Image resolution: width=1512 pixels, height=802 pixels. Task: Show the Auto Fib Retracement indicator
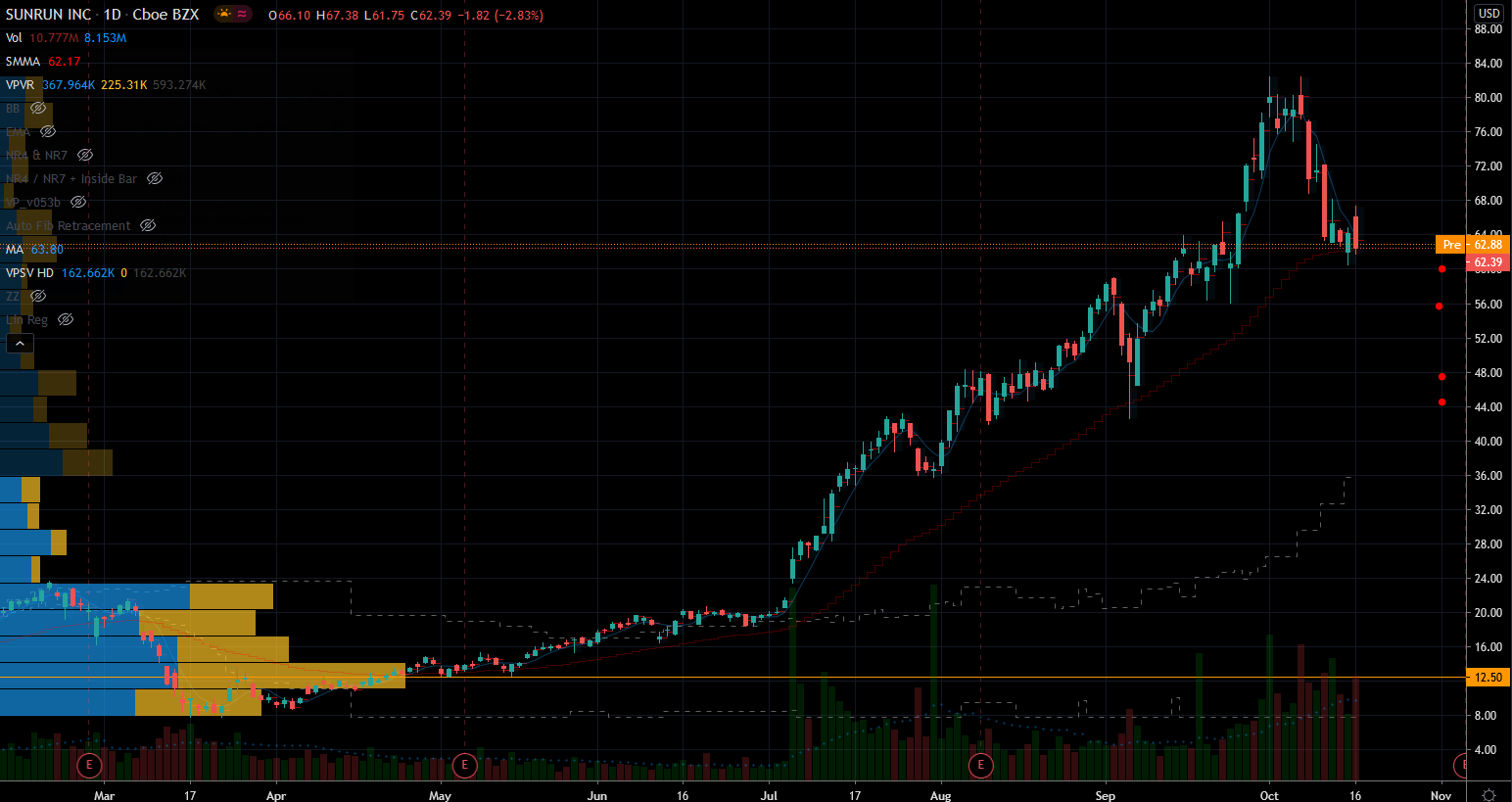click(148, 226)
